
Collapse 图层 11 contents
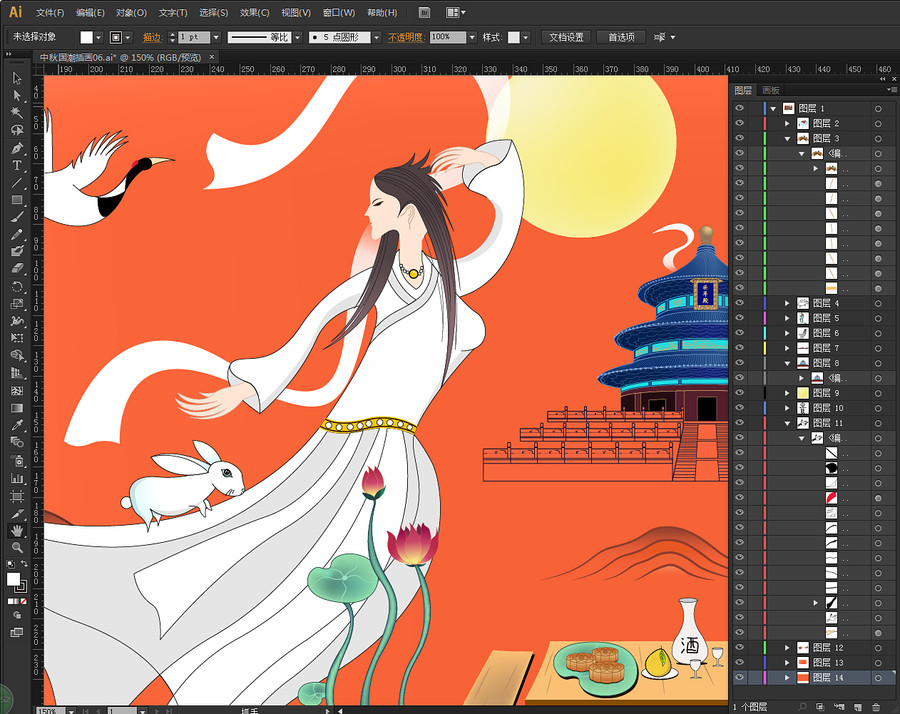(788, 423)
